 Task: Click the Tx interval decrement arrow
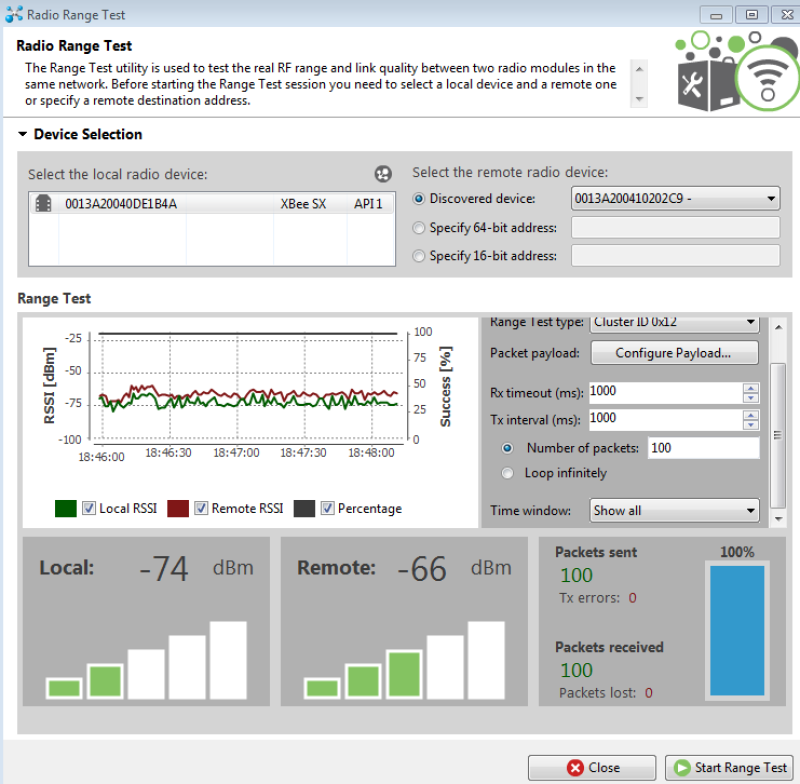750,425
